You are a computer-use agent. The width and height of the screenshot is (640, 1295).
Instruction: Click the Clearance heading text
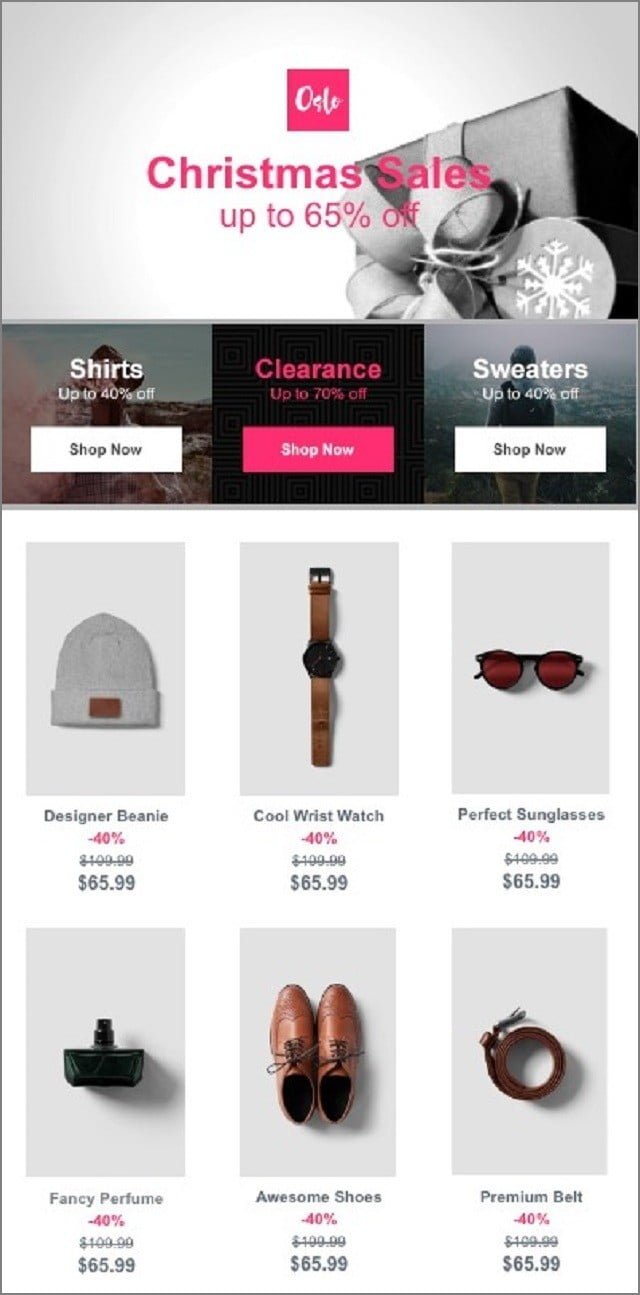click(318, 369)
